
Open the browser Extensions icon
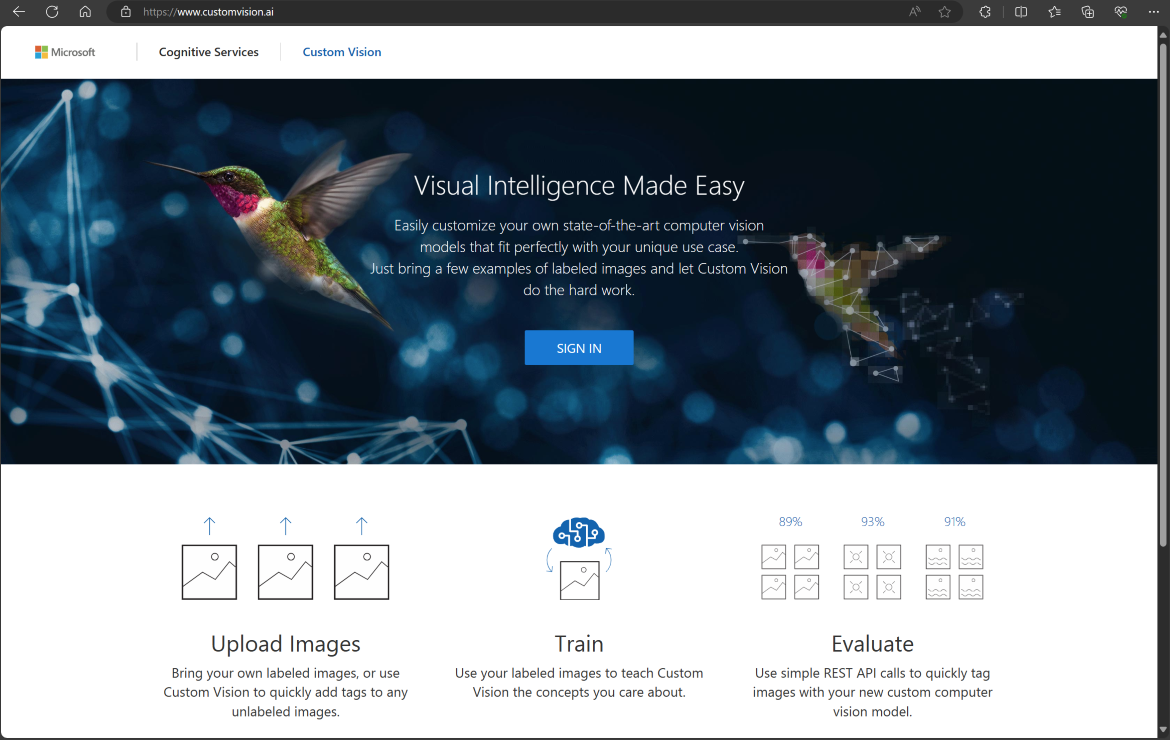click(x=985, y=12)
